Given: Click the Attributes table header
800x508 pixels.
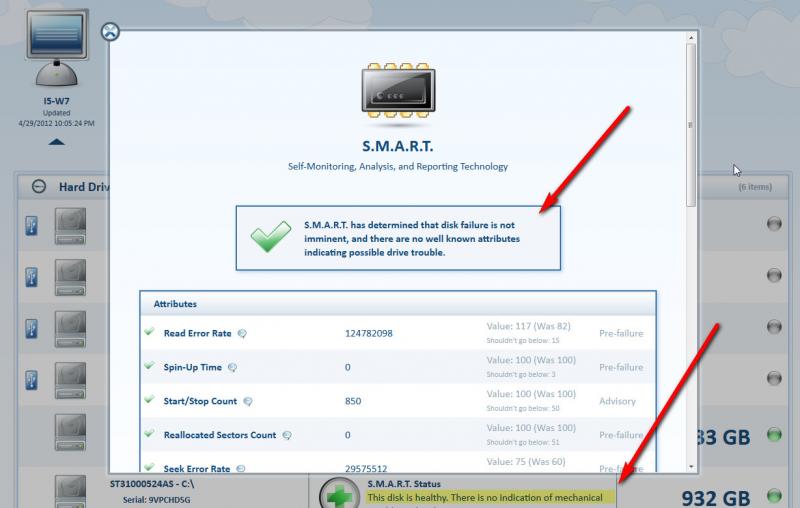Looking at the screenshot, I should (398, 304).
